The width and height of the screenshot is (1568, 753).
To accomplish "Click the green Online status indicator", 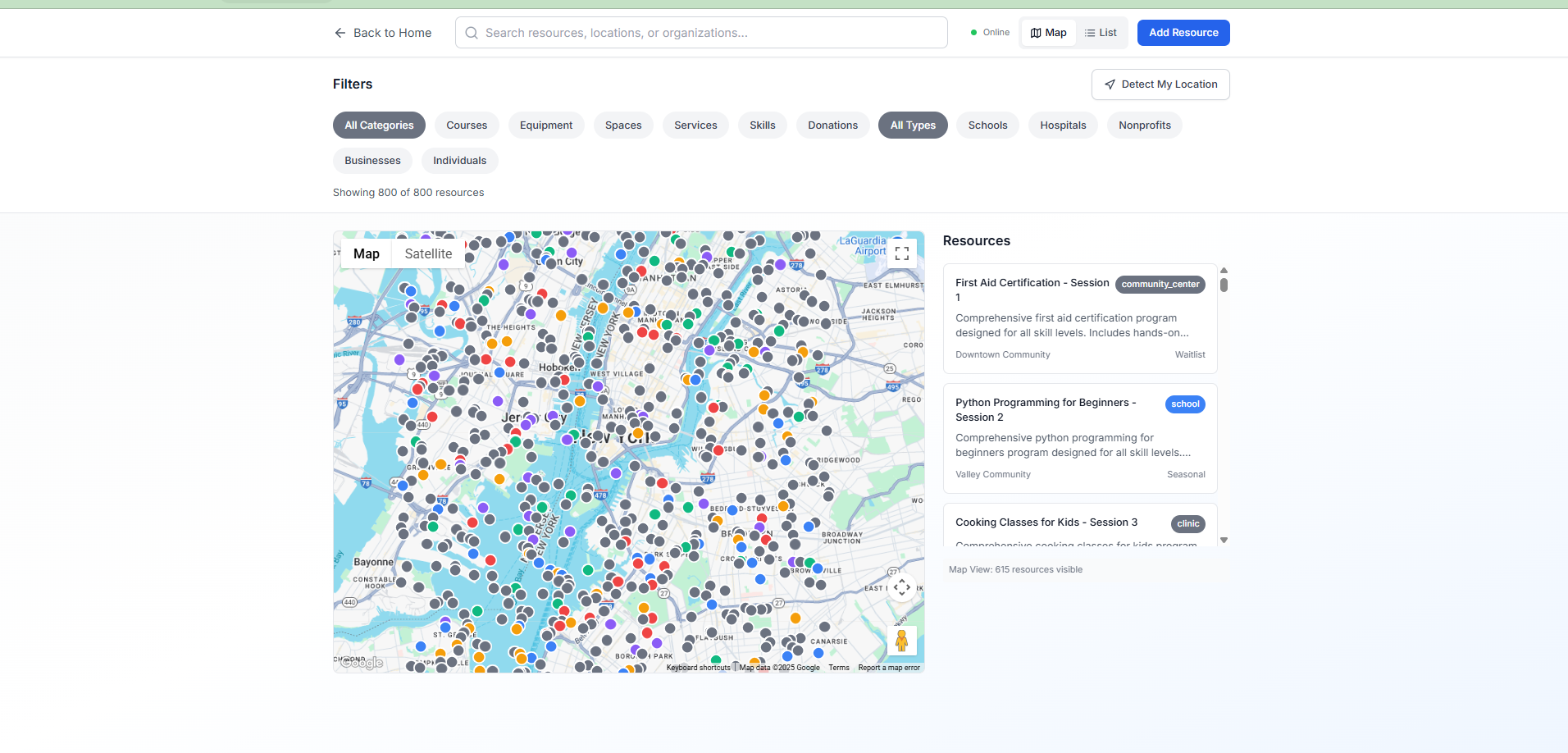I will pos(974,33).
